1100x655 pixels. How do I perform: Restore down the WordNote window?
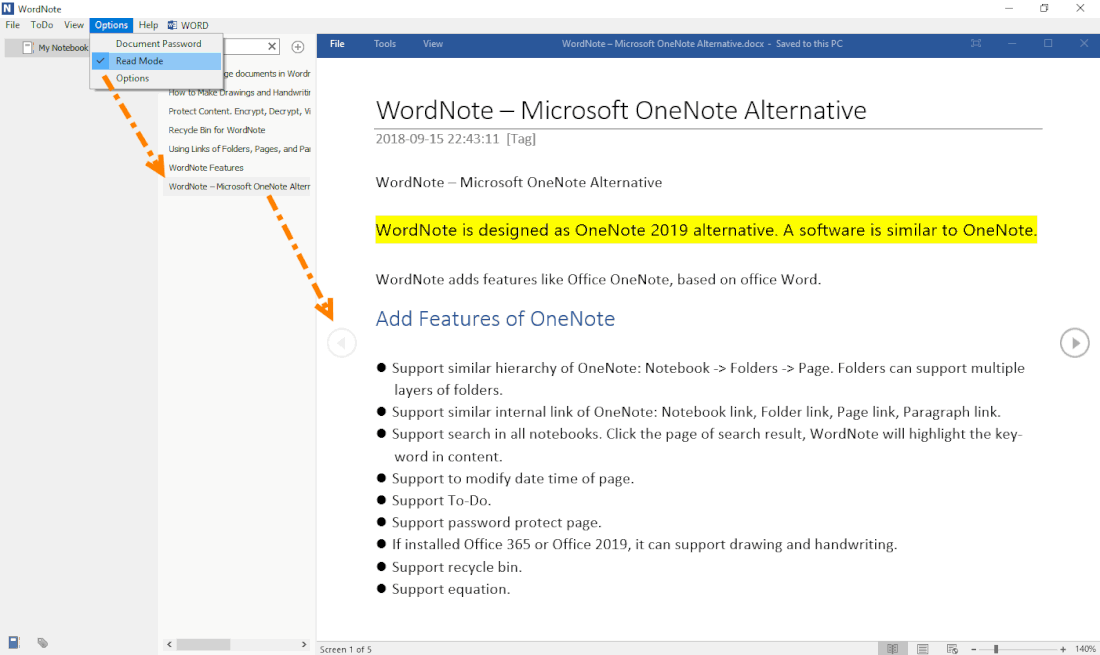pyautogui.click(x=1044, y=8)
